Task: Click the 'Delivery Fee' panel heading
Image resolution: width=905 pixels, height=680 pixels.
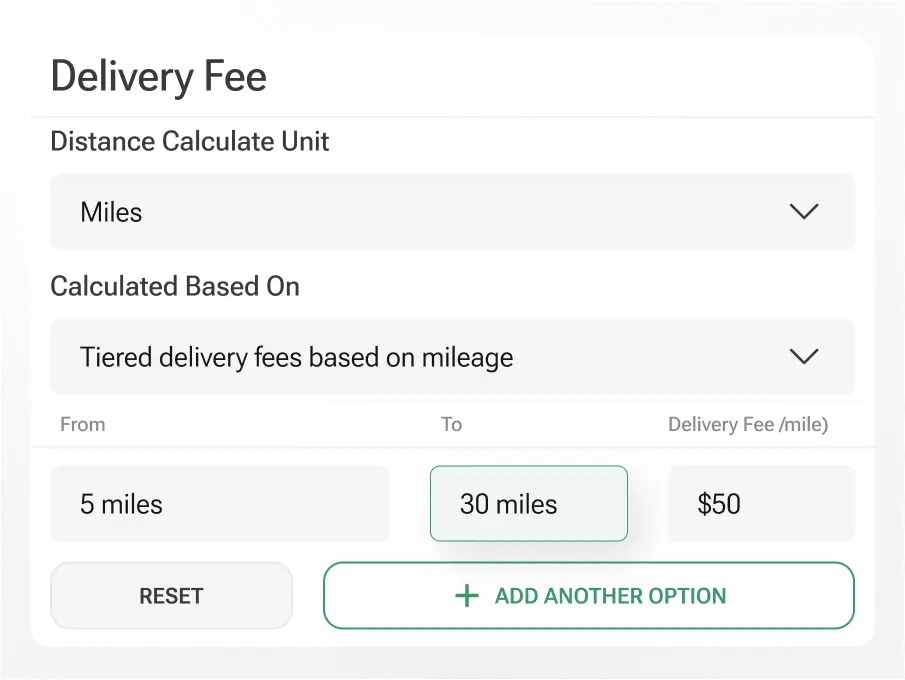Action: (159, 77)
